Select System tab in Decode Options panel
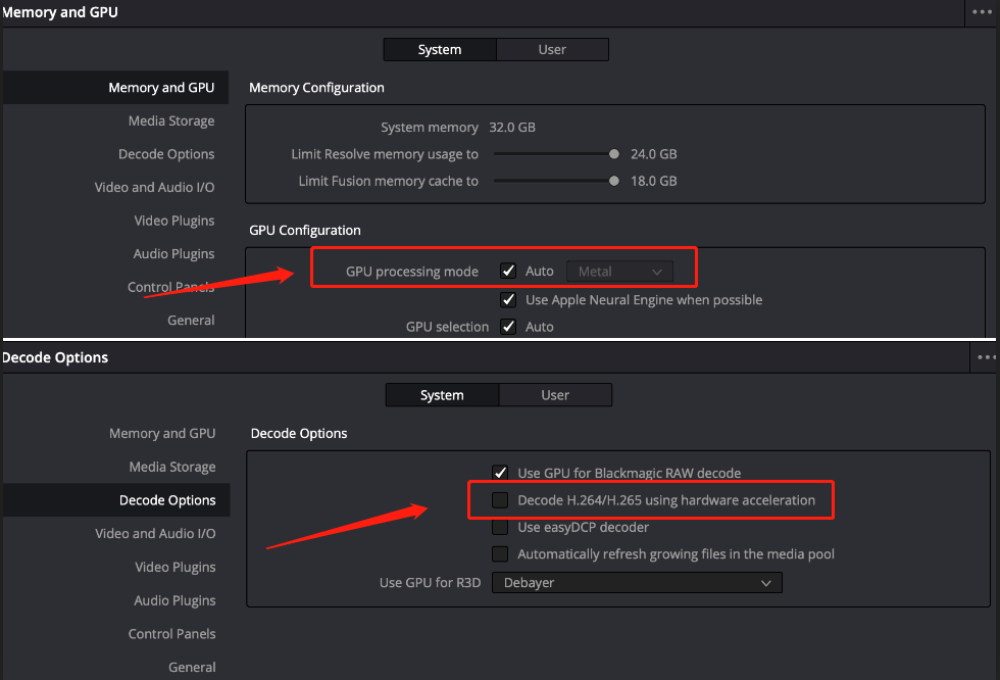1000x680 pixels. click(x=442, y=395)
